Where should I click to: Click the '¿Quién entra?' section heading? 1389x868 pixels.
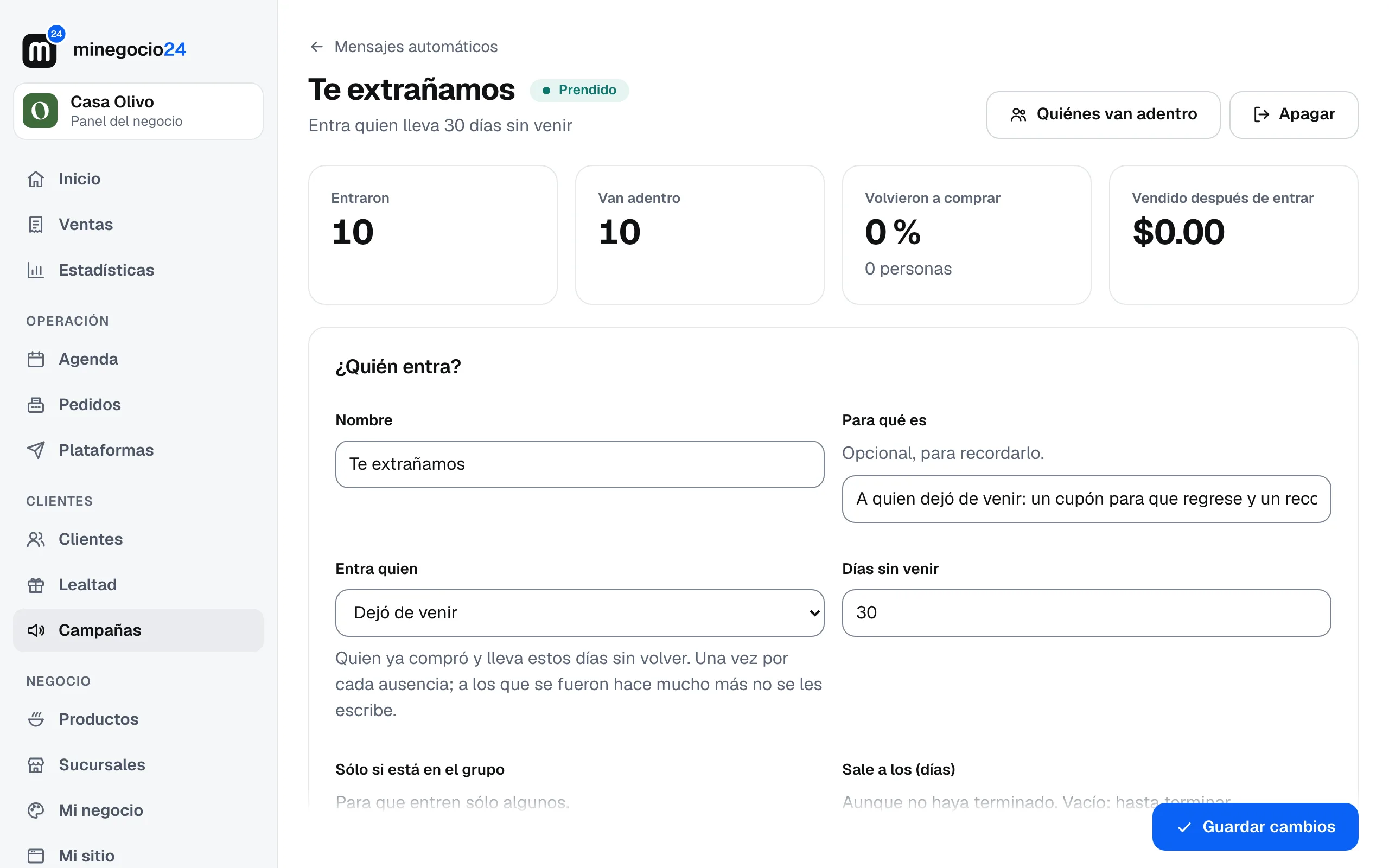[398, 367]
